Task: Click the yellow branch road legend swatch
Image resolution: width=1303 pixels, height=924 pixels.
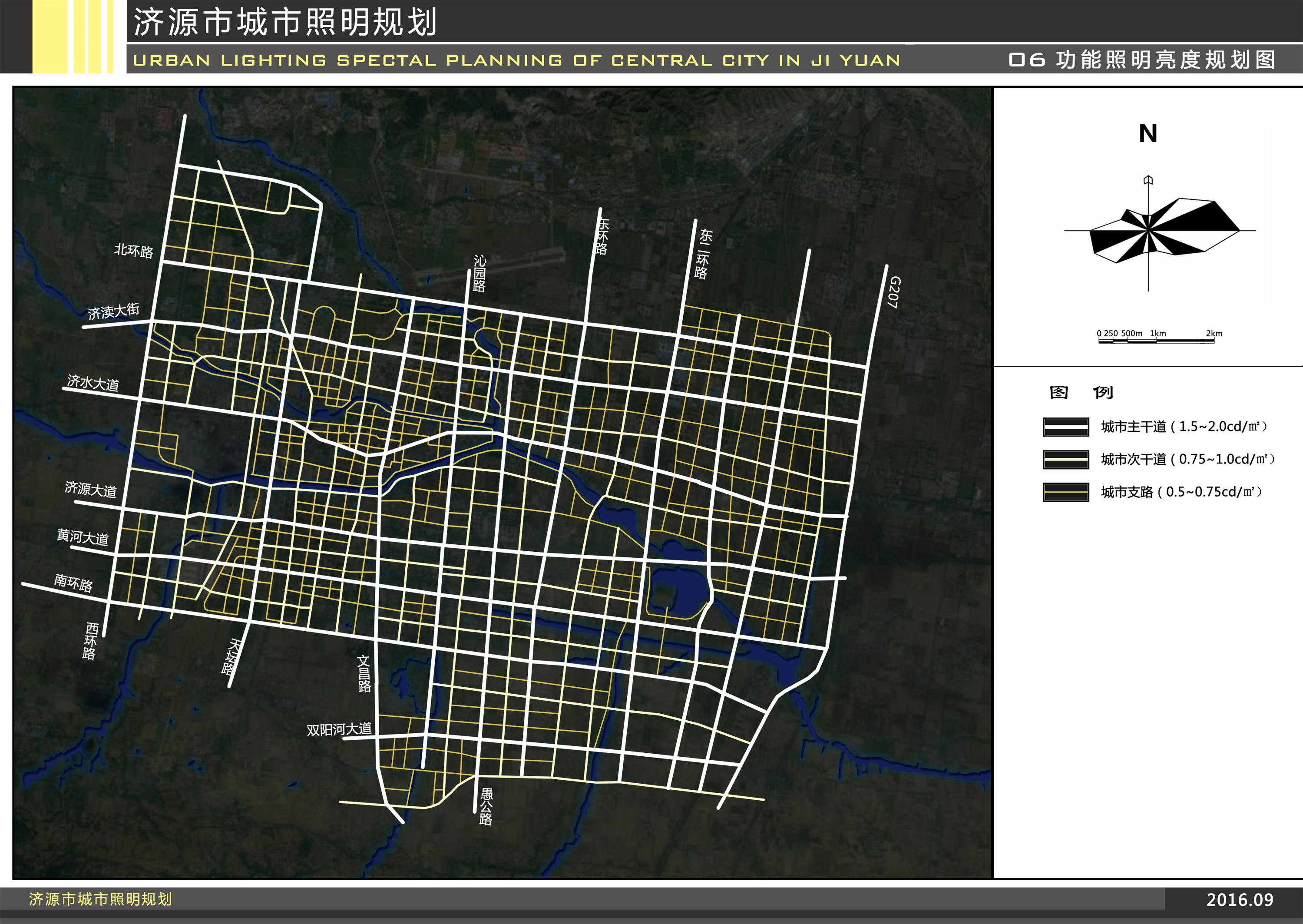Action: coord(1065,492)
